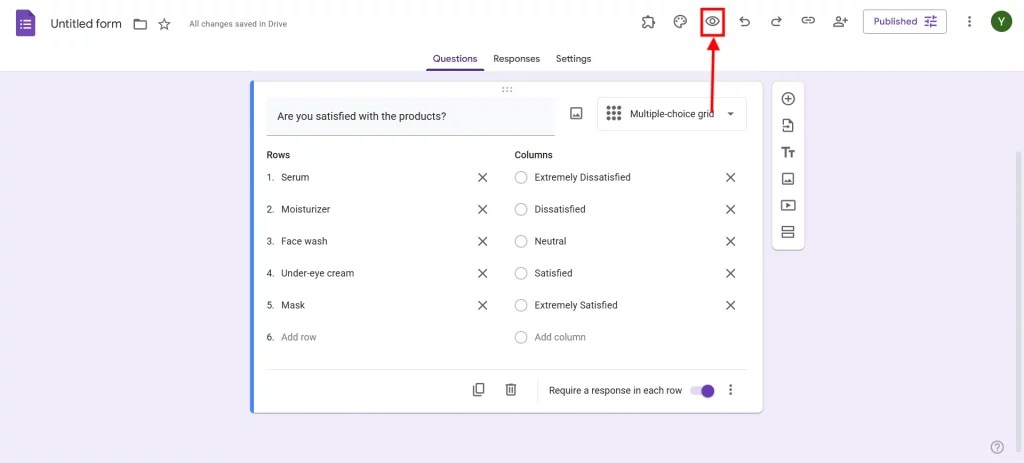This screenshot has height=463, width=1024.
Task: Open the customize theme palette
Action: pos(680,22)
